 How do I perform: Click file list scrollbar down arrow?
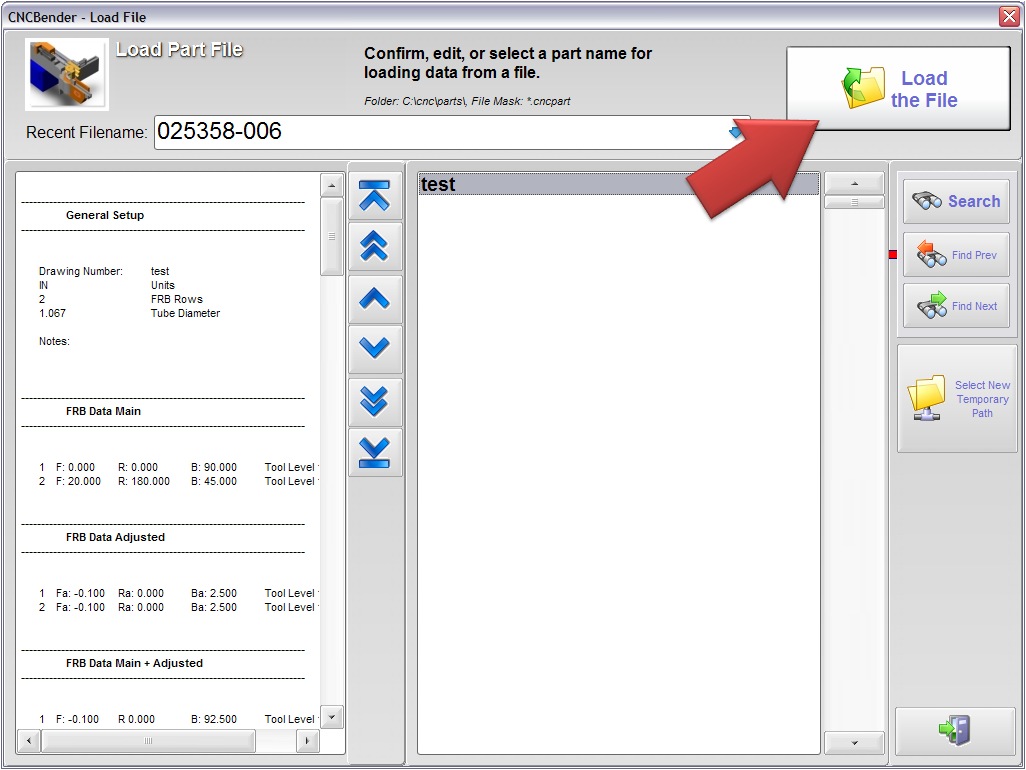click(x=853, y=743)
